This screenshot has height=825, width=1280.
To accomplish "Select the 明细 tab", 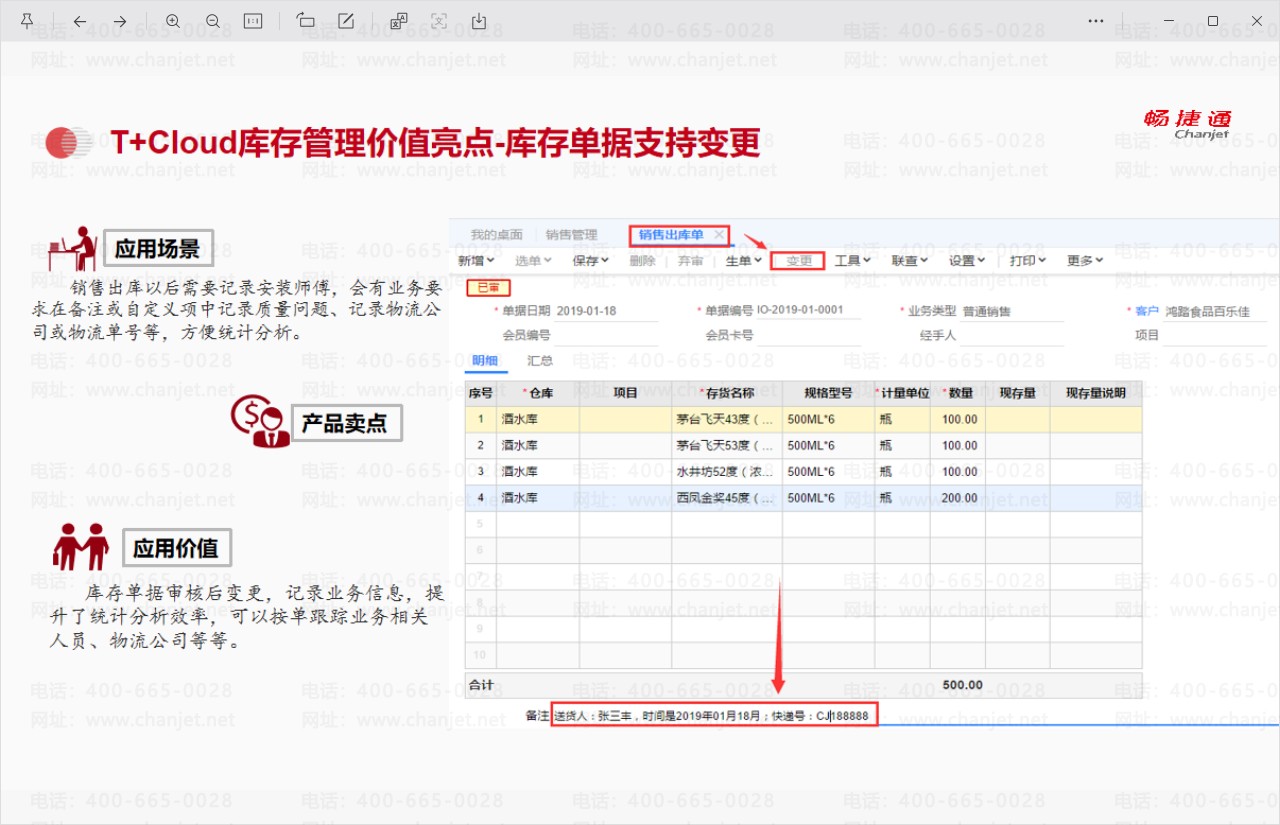I will click(485, 360).
